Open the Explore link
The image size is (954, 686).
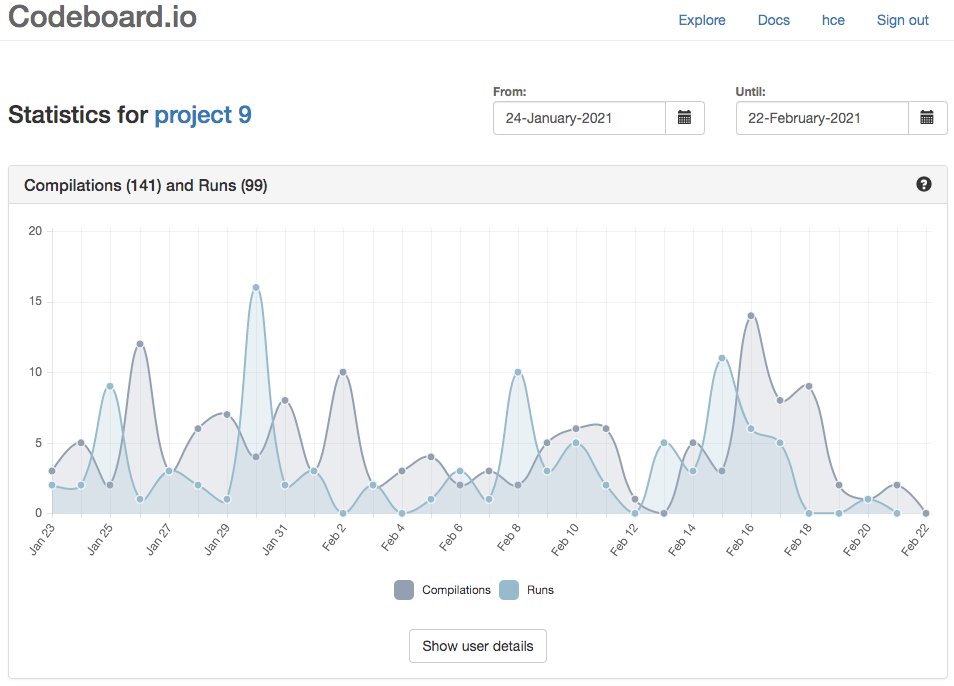[702, 20]
